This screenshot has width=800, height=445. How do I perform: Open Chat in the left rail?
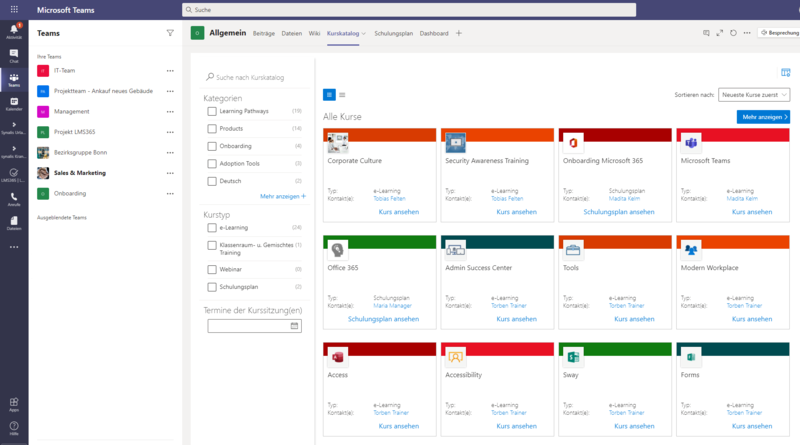14,56
